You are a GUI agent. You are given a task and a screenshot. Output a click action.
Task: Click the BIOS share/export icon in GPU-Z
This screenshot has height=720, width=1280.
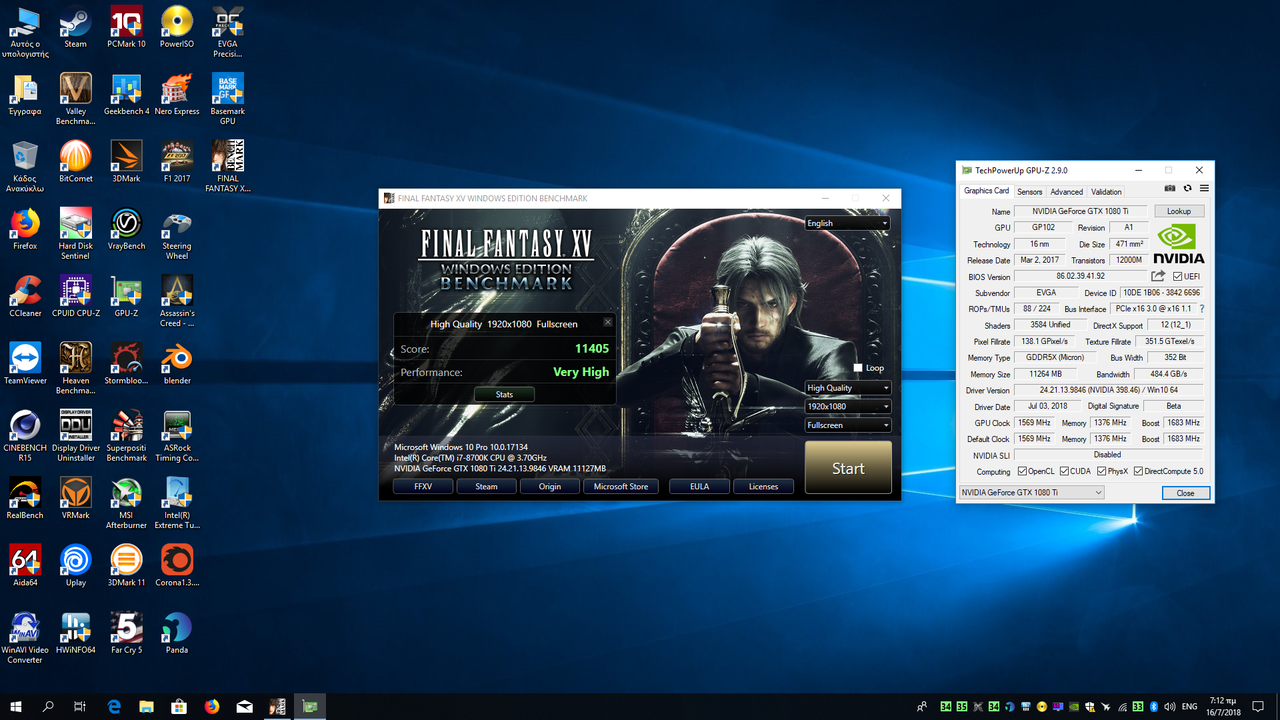[x=1158, y=276]
